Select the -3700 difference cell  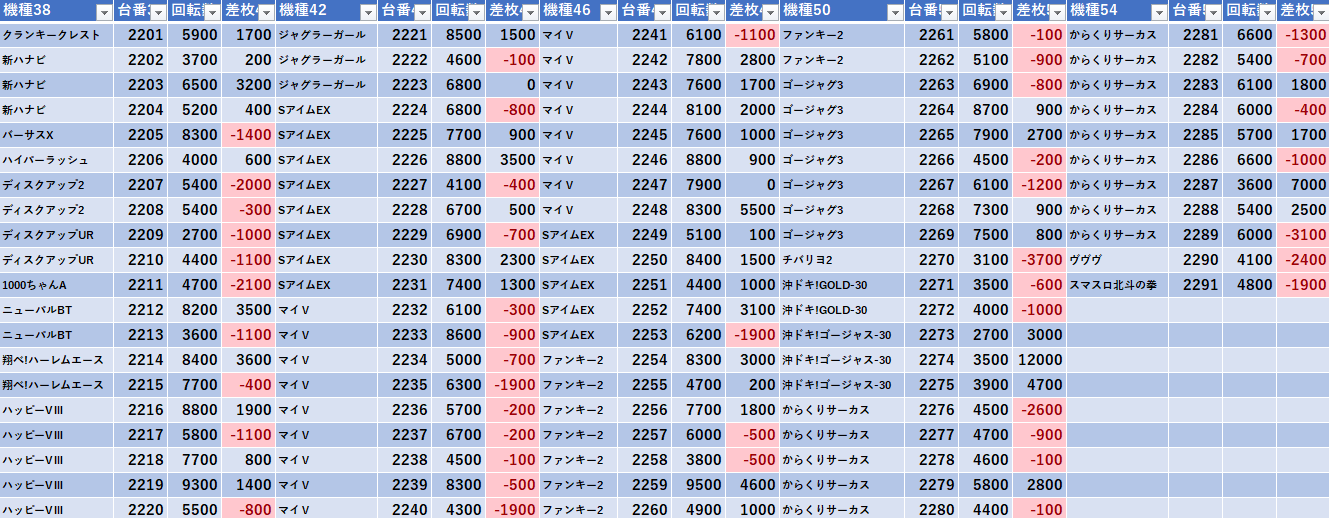point(1040,260)
